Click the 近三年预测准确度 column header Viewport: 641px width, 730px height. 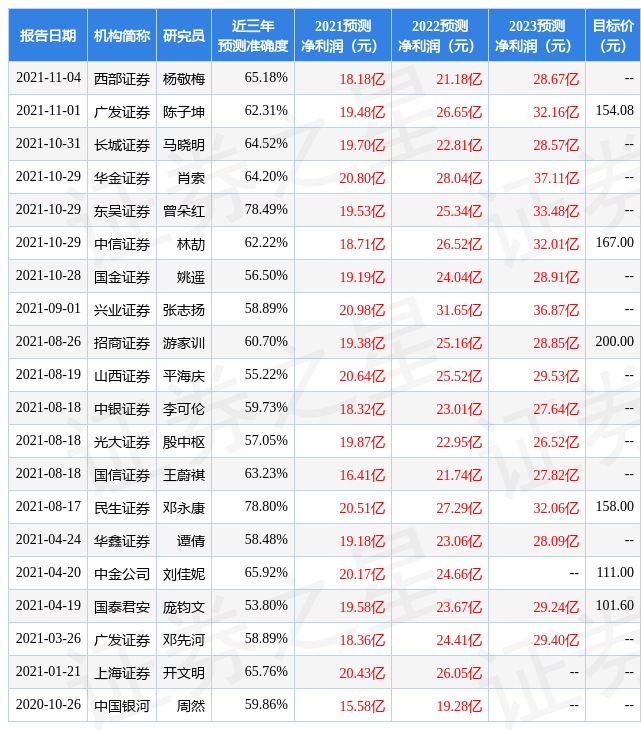[253, 35]
